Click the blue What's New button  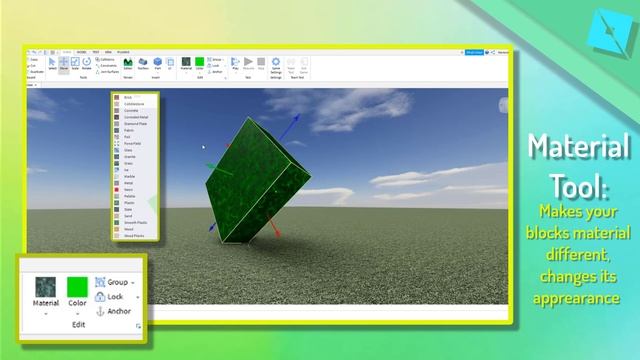474,52
